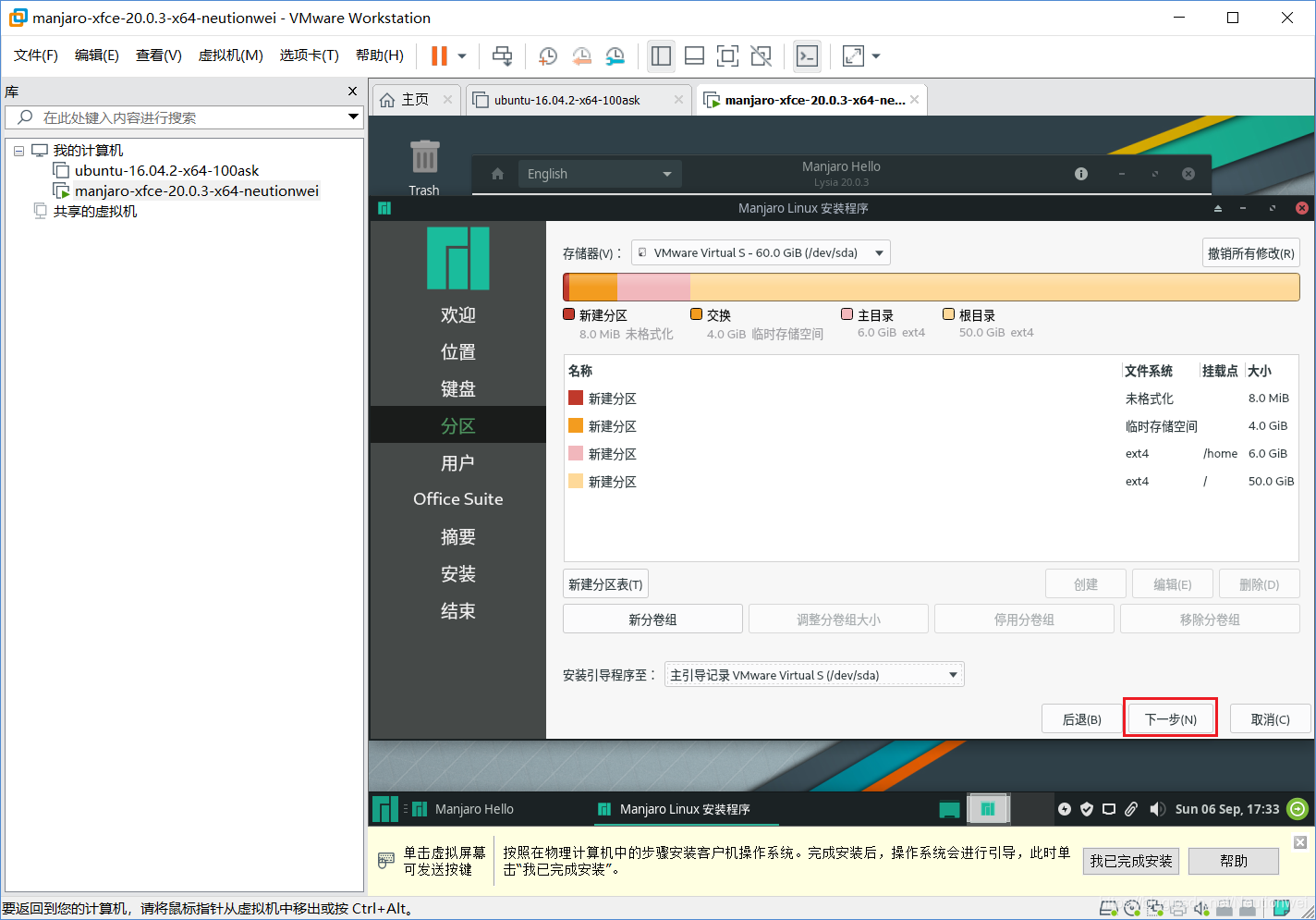Click the 新分卷组 button

click(652, 619)
